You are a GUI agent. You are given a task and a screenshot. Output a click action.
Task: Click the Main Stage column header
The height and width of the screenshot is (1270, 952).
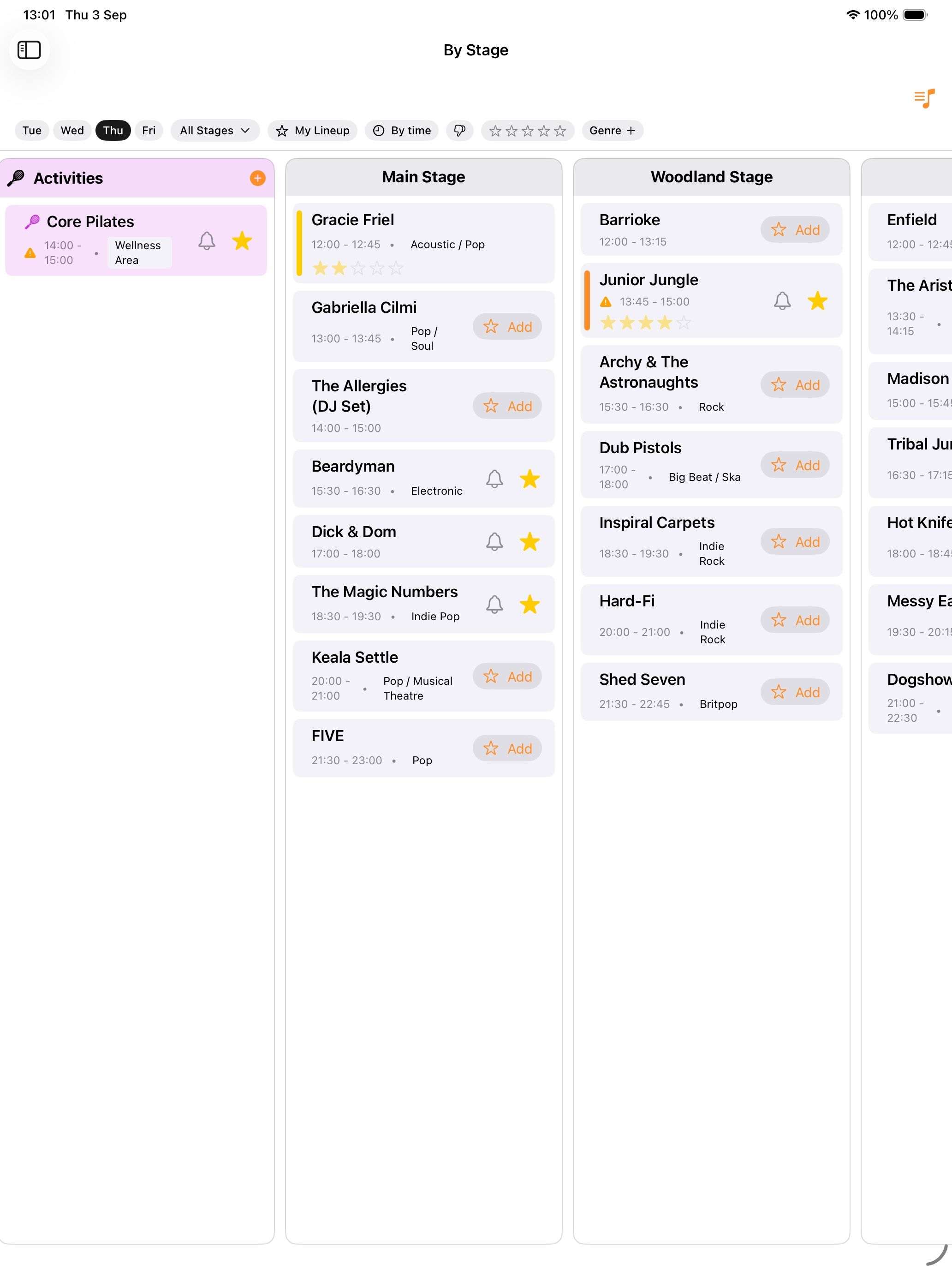coord(423,177)
